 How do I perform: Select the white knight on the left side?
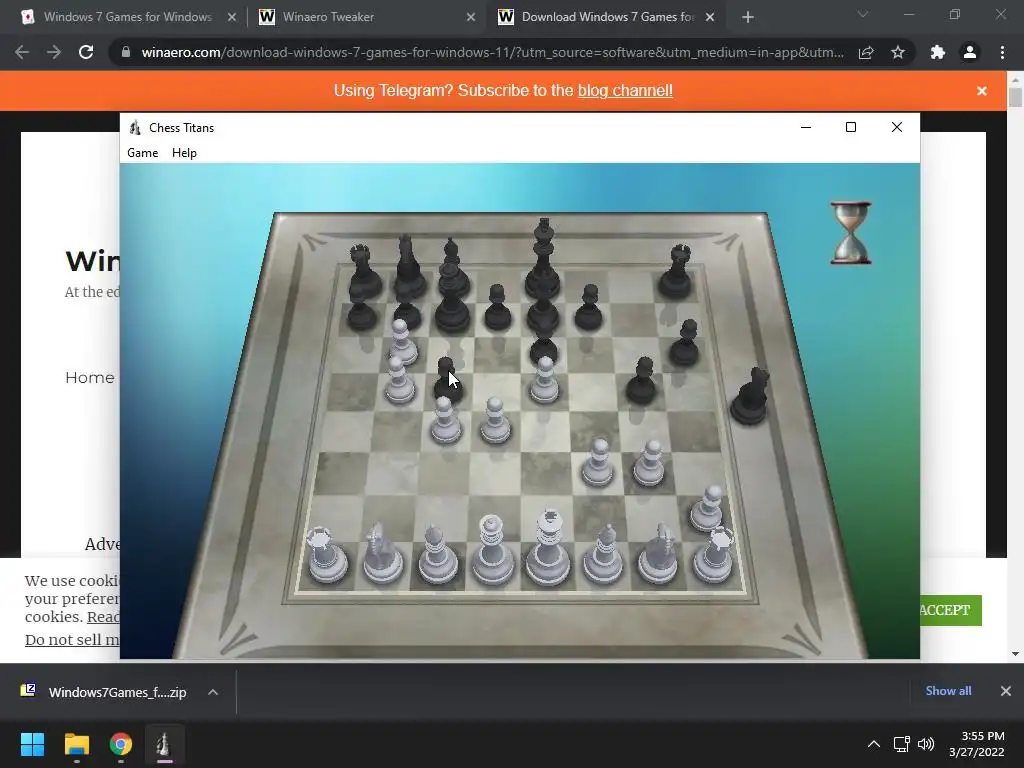[x=381, y=554]
